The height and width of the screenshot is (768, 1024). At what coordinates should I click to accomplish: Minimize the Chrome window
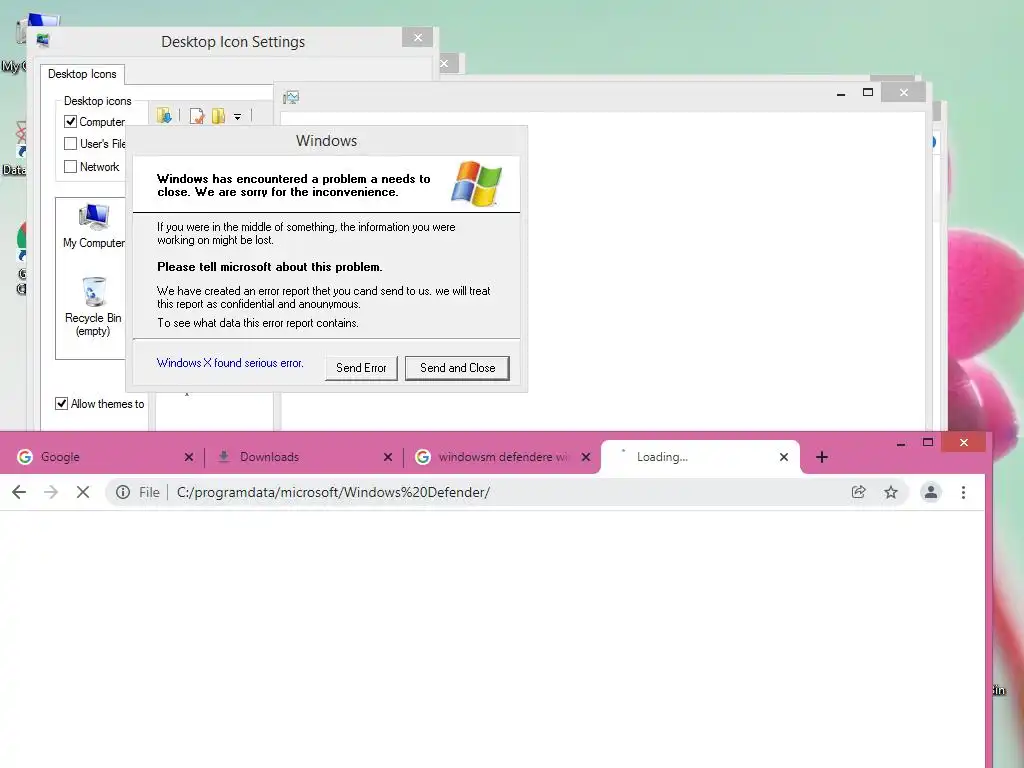[x=901, y=443]
